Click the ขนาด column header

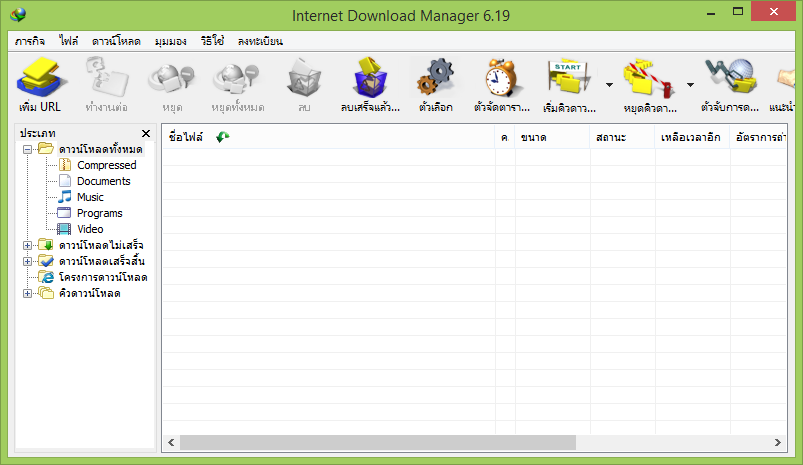553,137
